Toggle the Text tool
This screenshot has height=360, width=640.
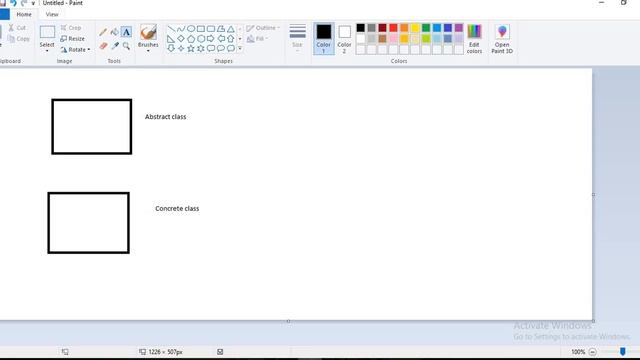(x=127, y=32)
